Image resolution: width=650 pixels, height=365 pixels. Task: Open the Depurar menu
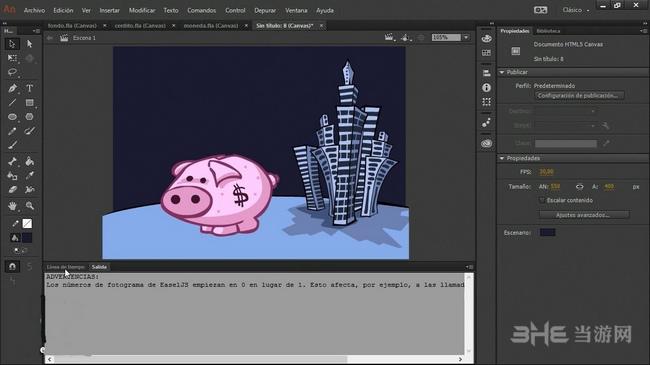[265, 10]
